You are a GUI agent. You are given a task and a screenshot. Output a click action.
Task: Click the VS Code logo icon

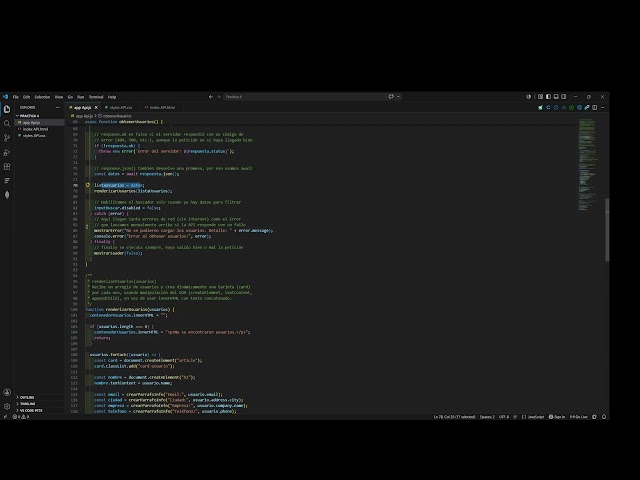[5, 97]
